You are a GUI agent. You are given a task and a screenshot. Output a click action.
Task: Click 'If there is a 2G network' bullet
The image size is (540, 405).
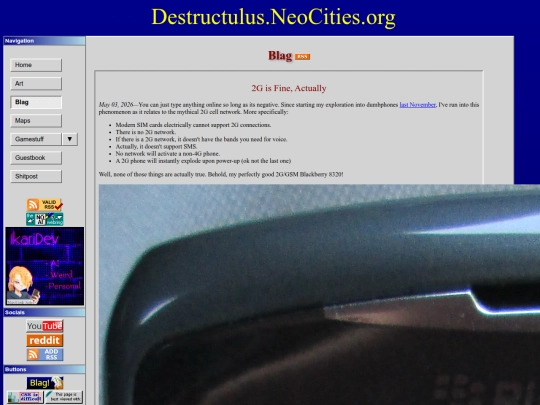(201, 139)
